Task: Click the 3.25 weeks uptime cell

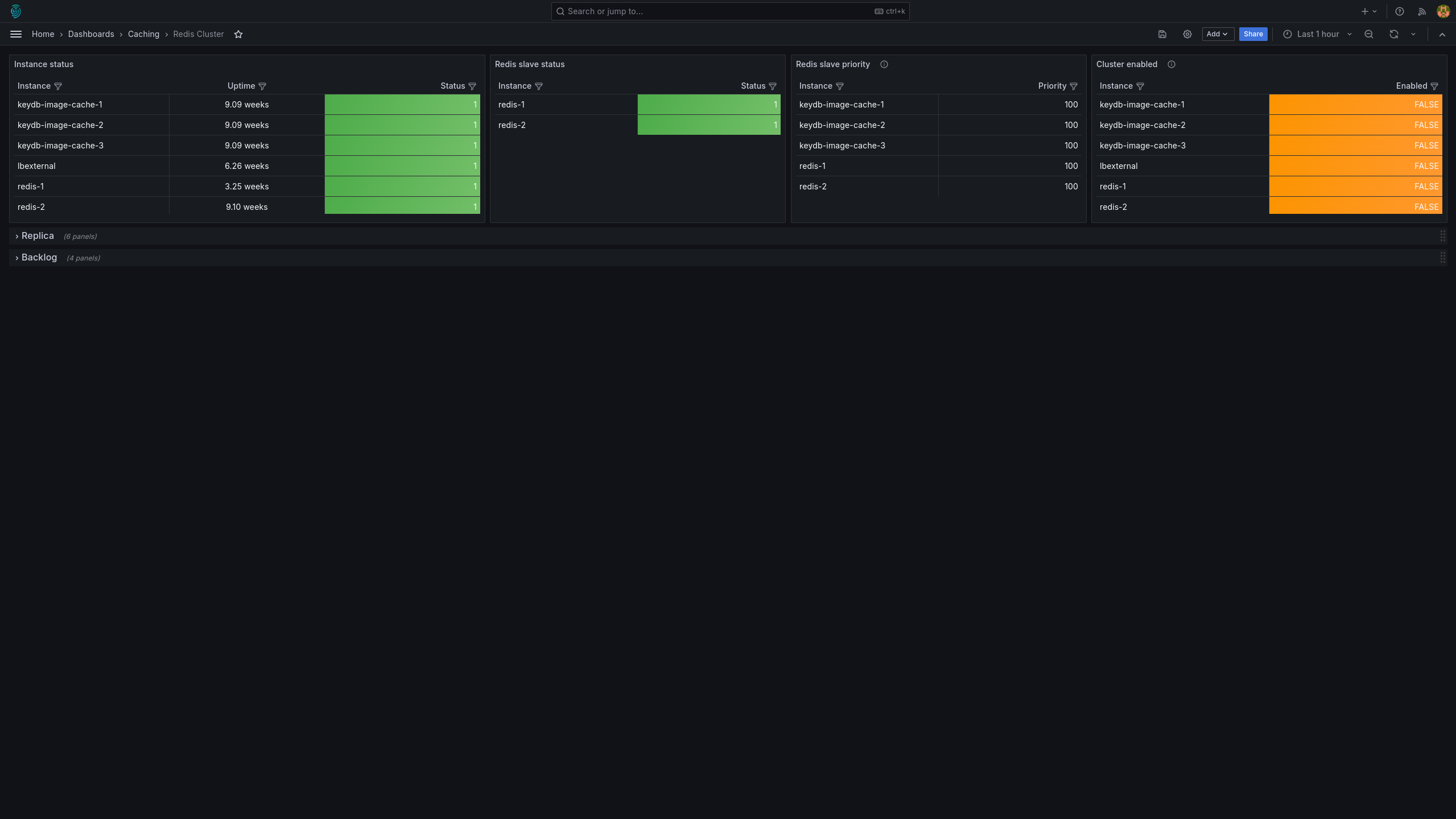Action: pos(246,187)
